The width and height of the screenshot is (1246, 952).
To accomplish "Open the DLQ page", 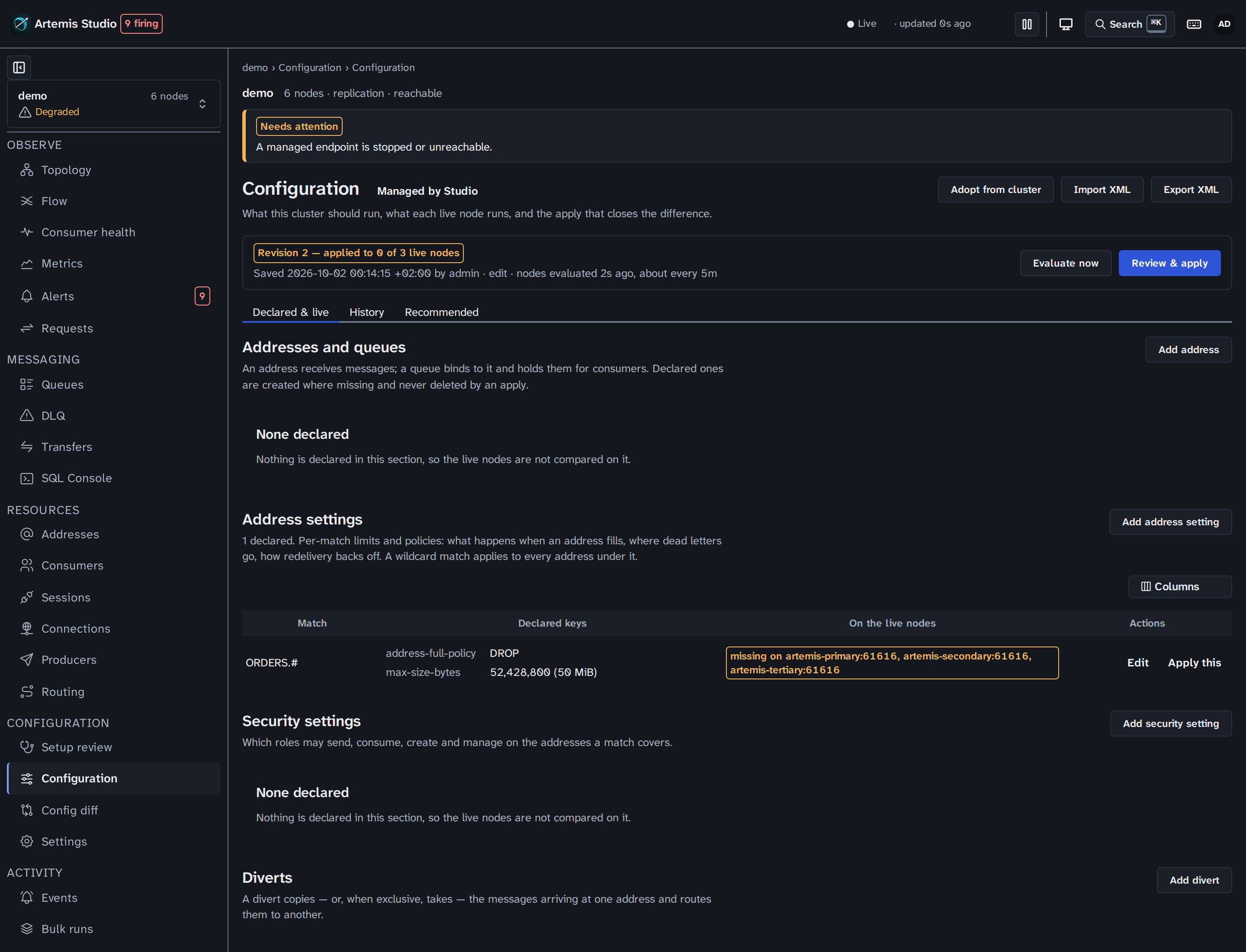I will point(113,416).
